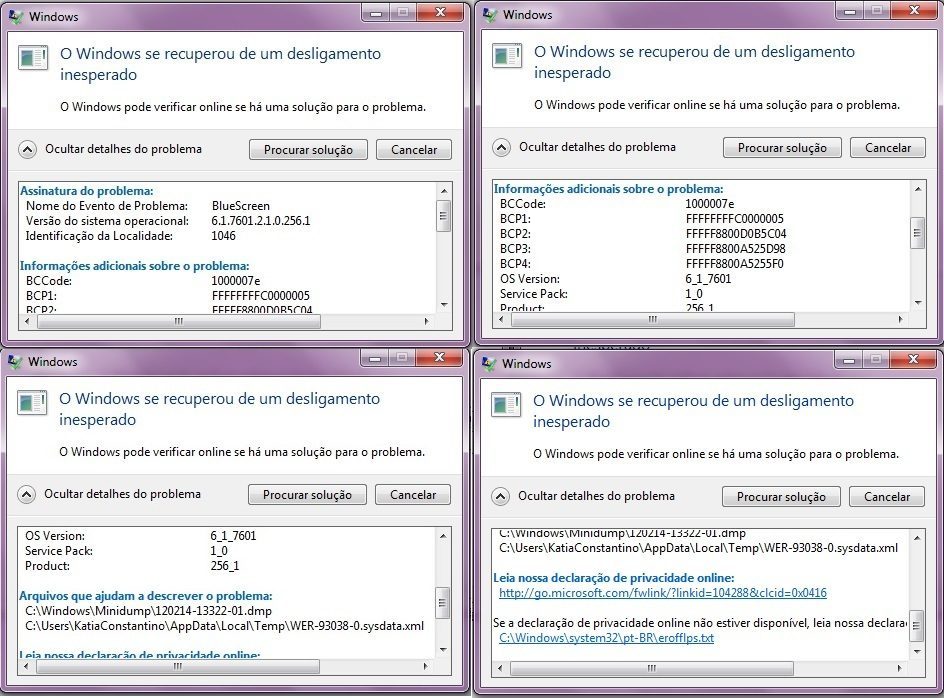Click Cancelar in the dialog with microsoft.com link
944x698 pixels.
click(x=887, y=496)
